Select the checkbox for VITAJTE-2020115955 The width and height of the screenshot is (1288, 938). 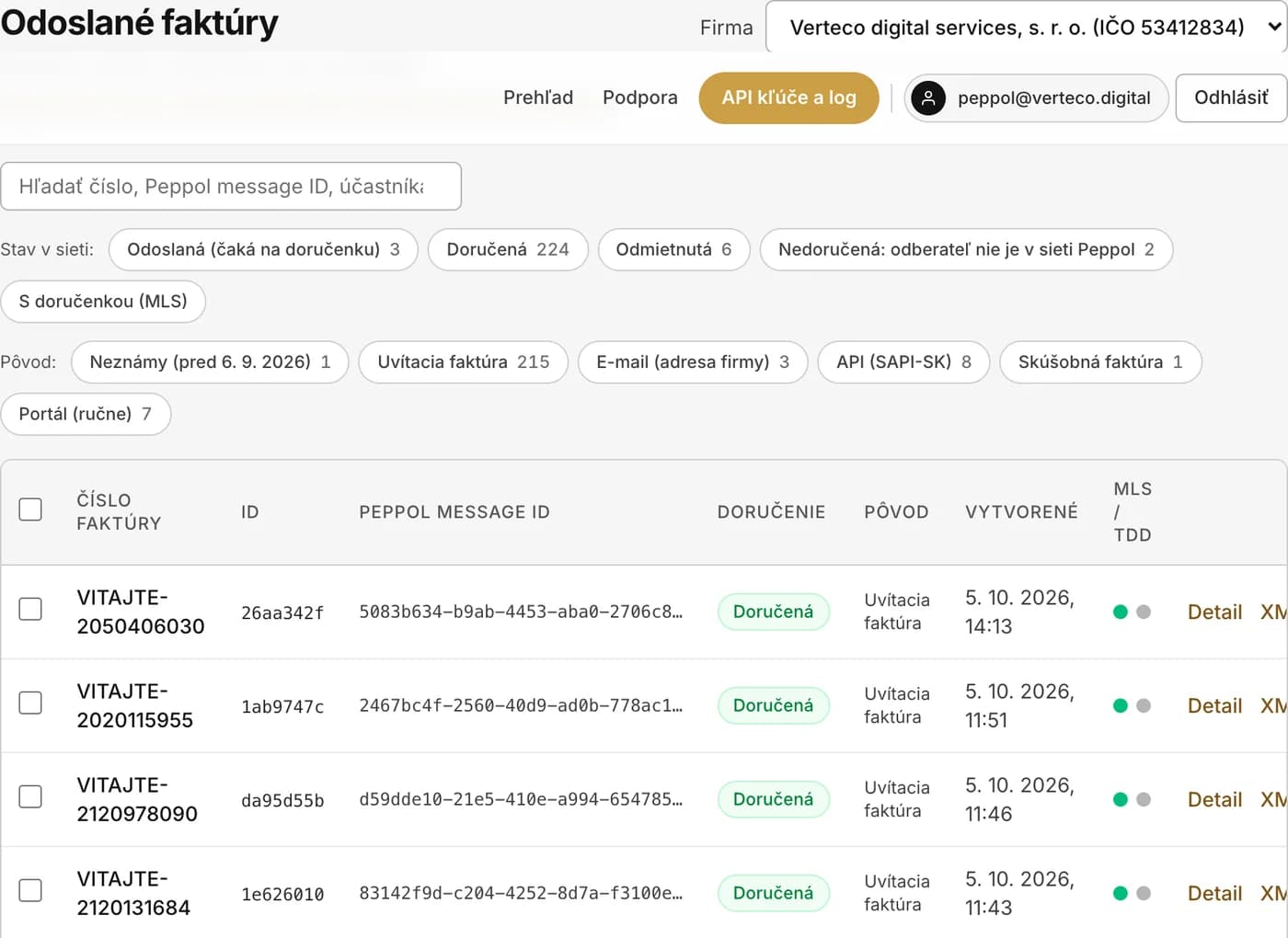[x=30, y=703]
